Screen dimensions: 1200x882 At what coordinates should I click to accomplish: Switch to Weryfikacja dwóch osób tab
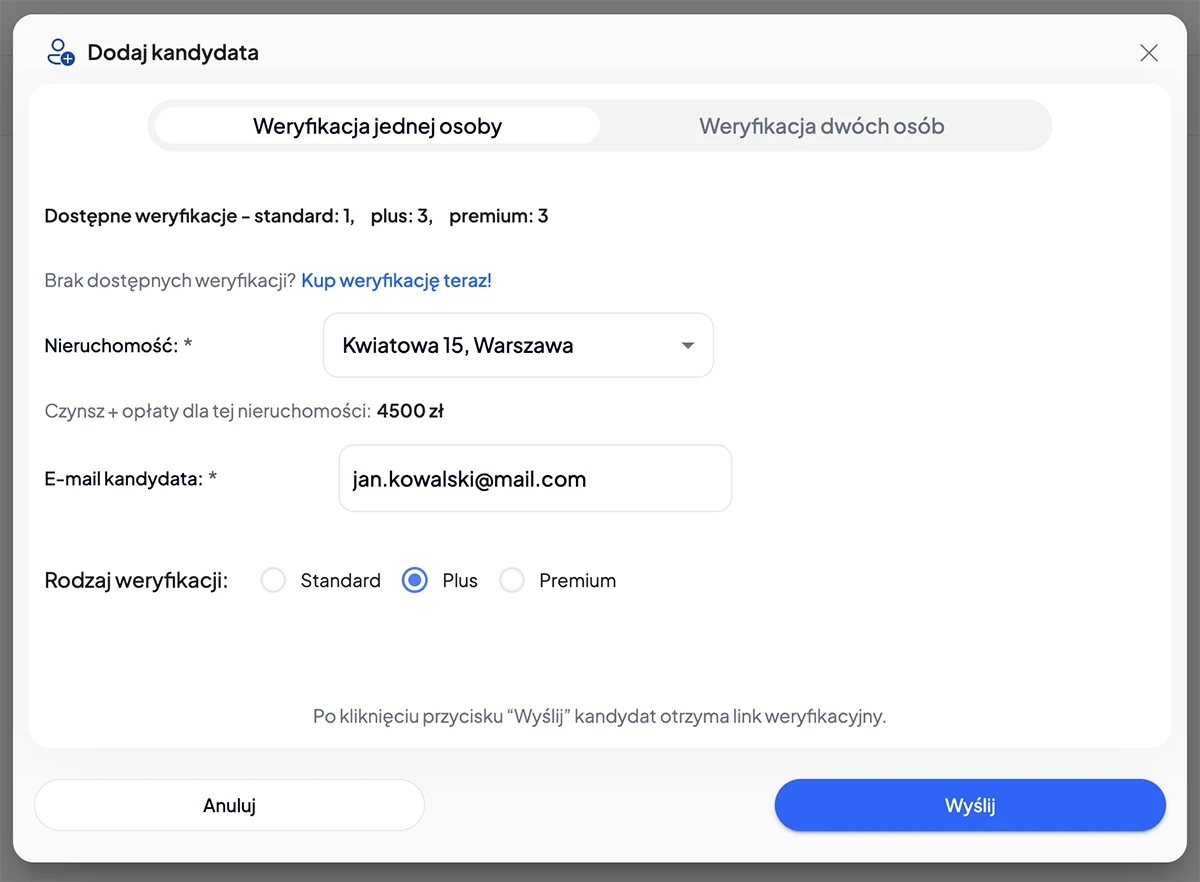tap(822, 126)
